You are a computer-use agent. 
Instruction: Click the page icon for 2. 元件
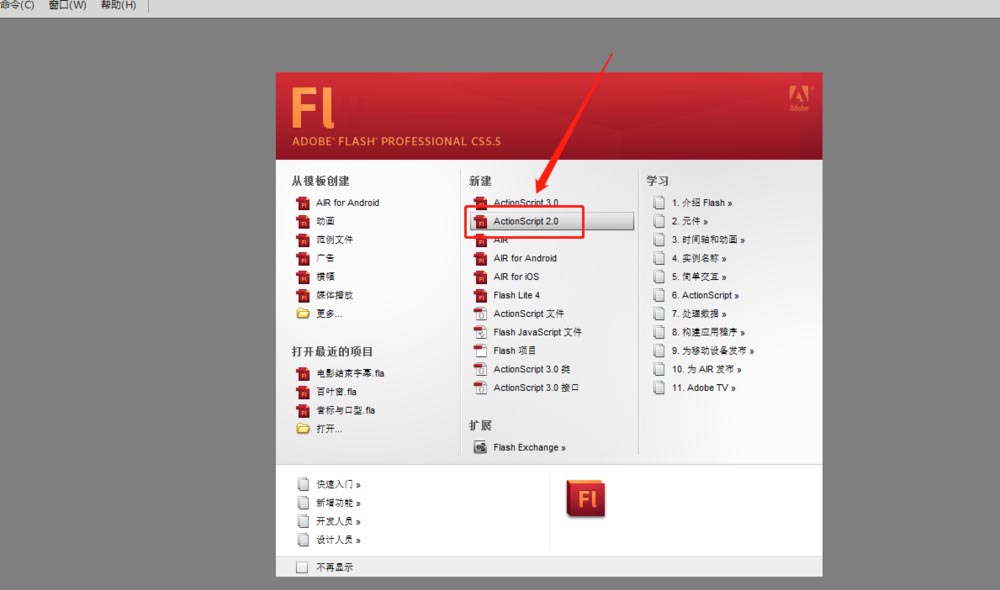point(659,221)
